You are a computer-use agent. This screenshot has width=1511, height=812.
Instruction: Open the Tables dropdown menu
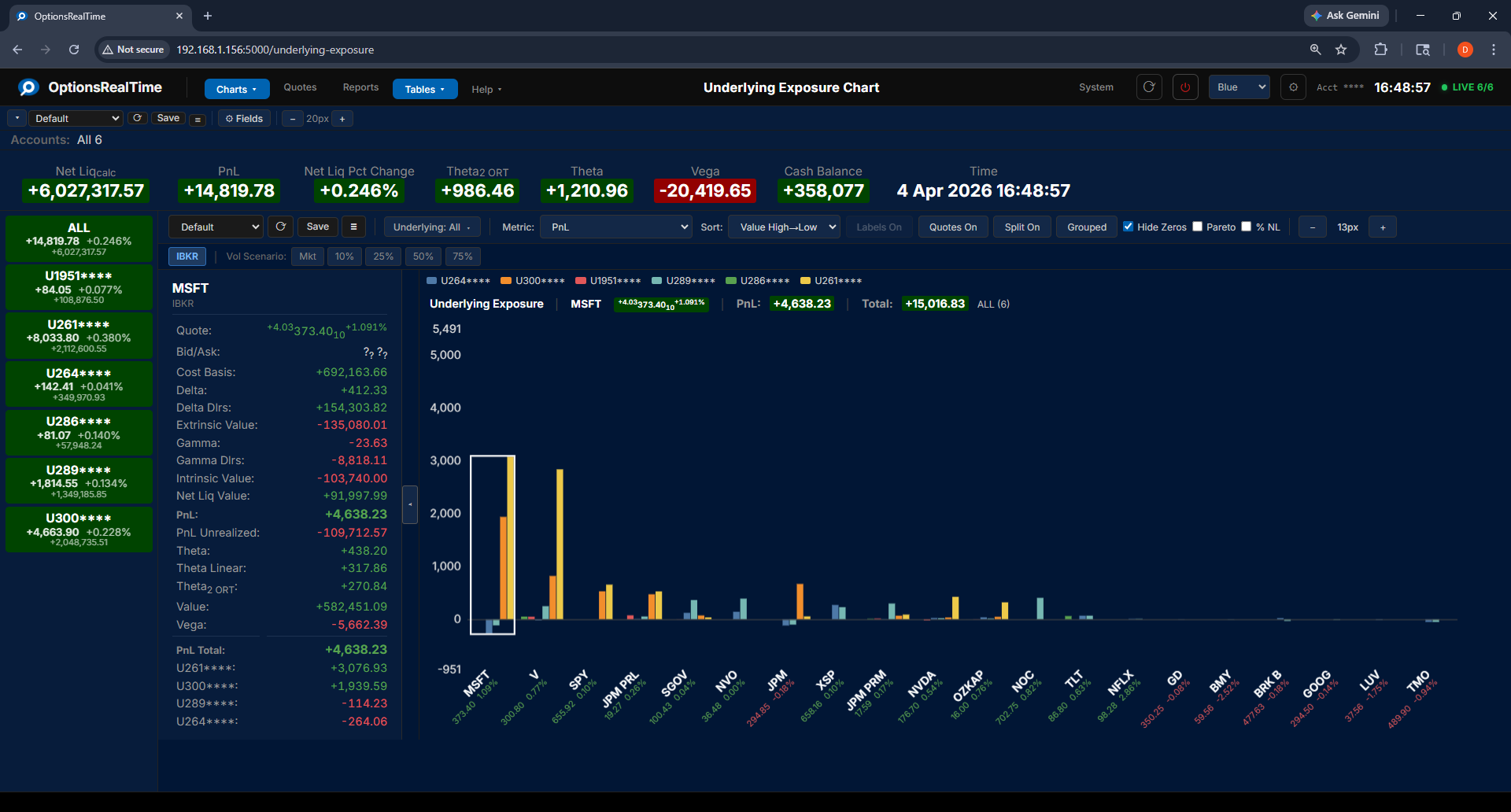coord(425,89)
